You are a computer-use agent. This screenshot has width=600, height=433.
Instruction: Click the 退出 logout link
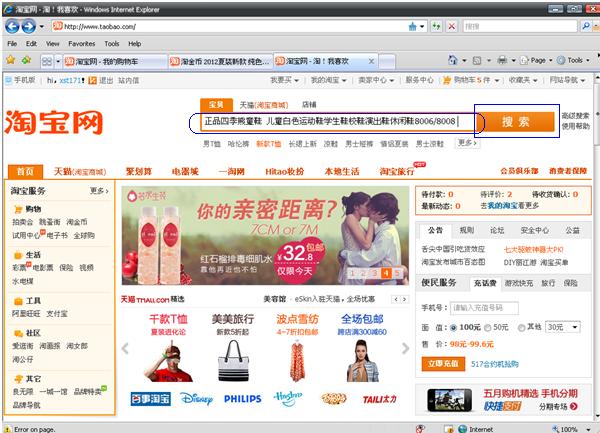click(x=106, y=80)
